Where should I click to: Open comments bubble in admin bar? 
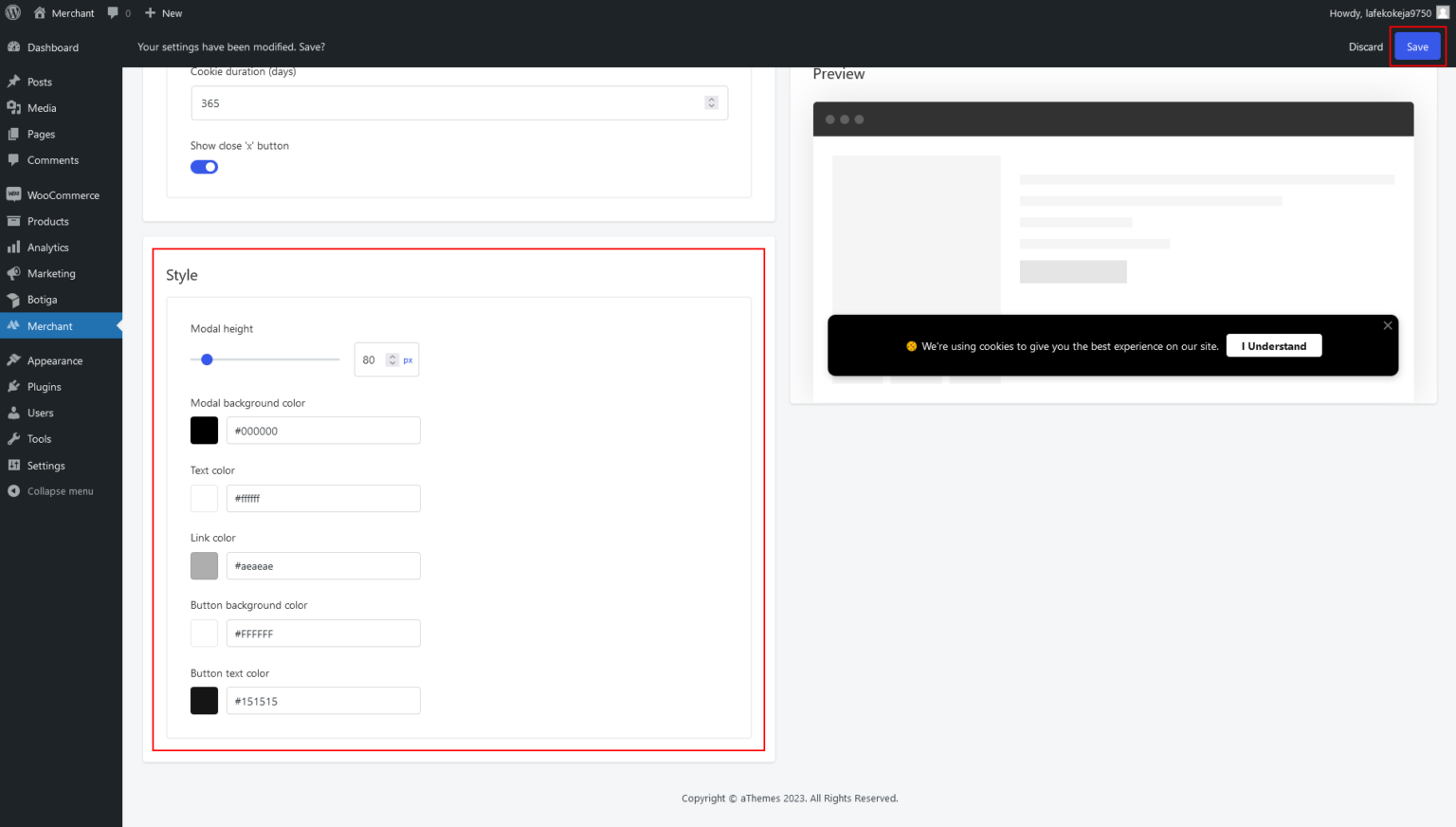(114, 13)
